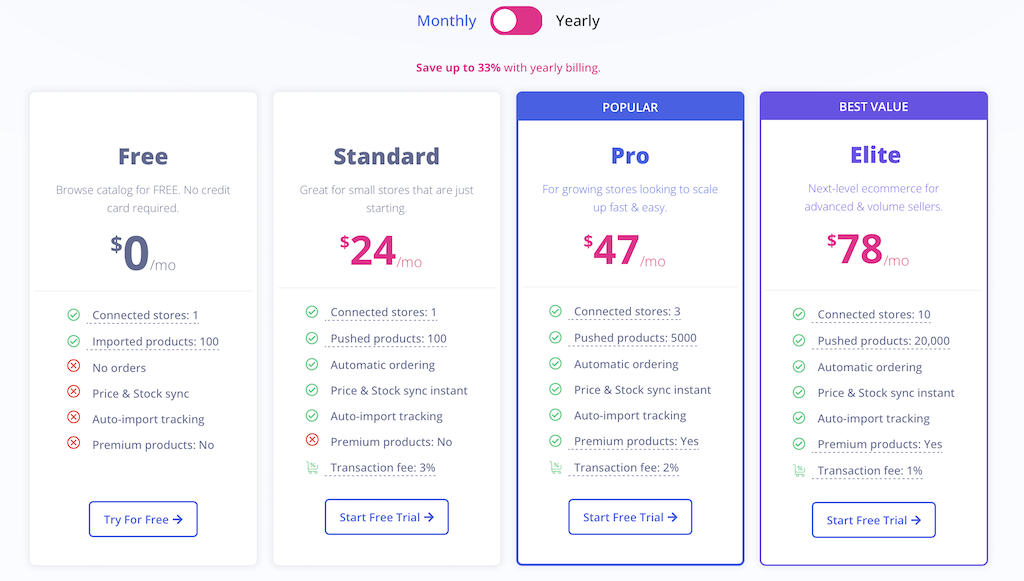Select the Yearly label
Screen dimensions: 1024x581
[578, 20]
